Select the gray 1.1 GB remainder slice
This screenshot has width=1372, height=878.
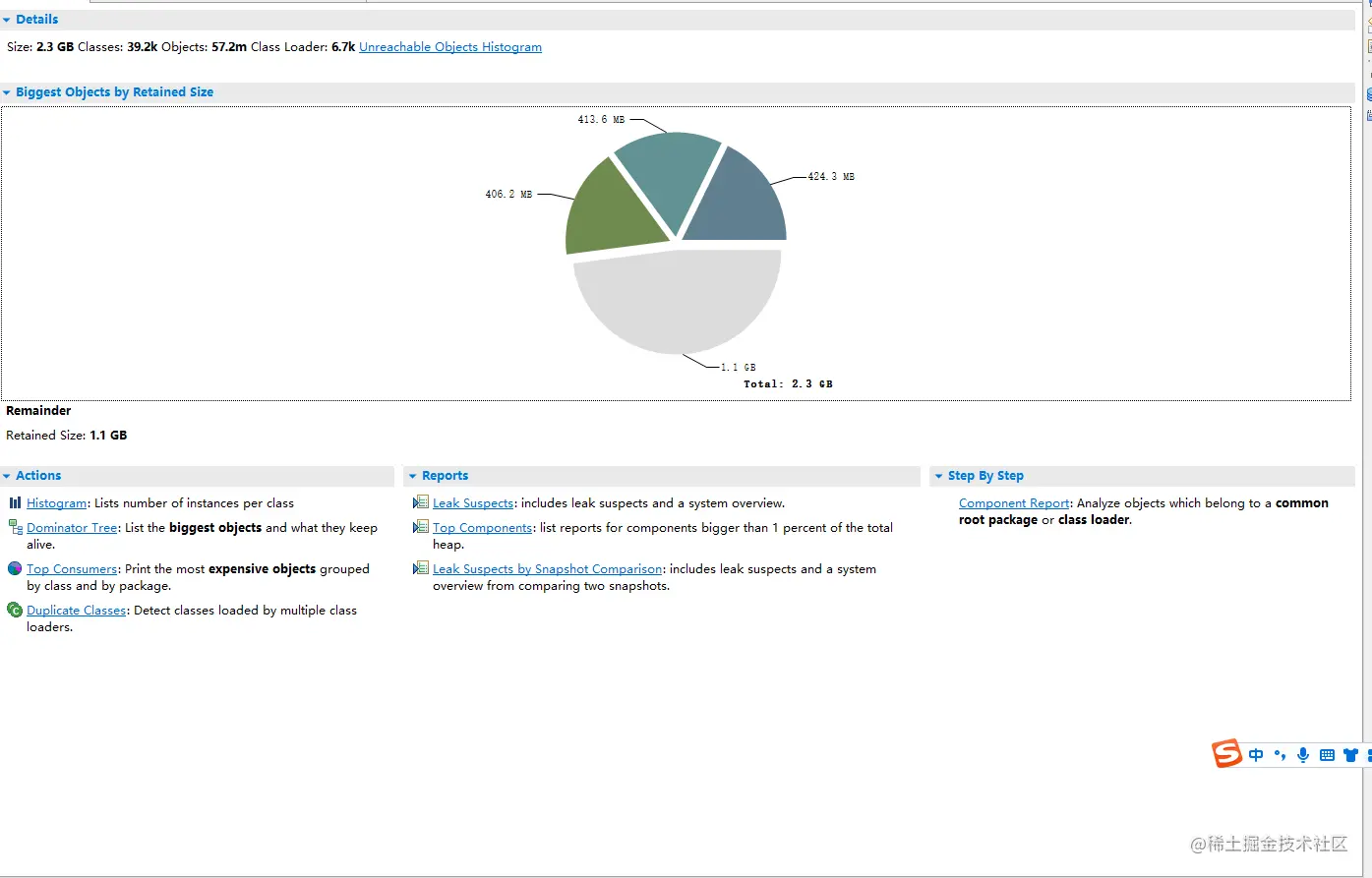click(679, 300)
